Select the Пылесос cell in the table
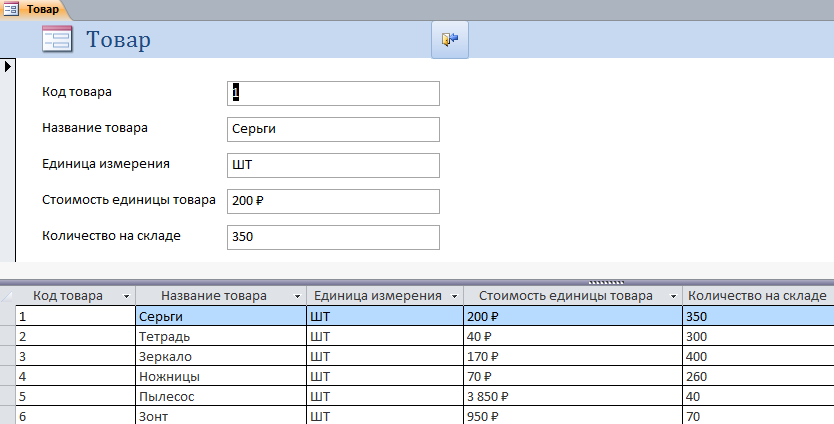 coord(221,396)
